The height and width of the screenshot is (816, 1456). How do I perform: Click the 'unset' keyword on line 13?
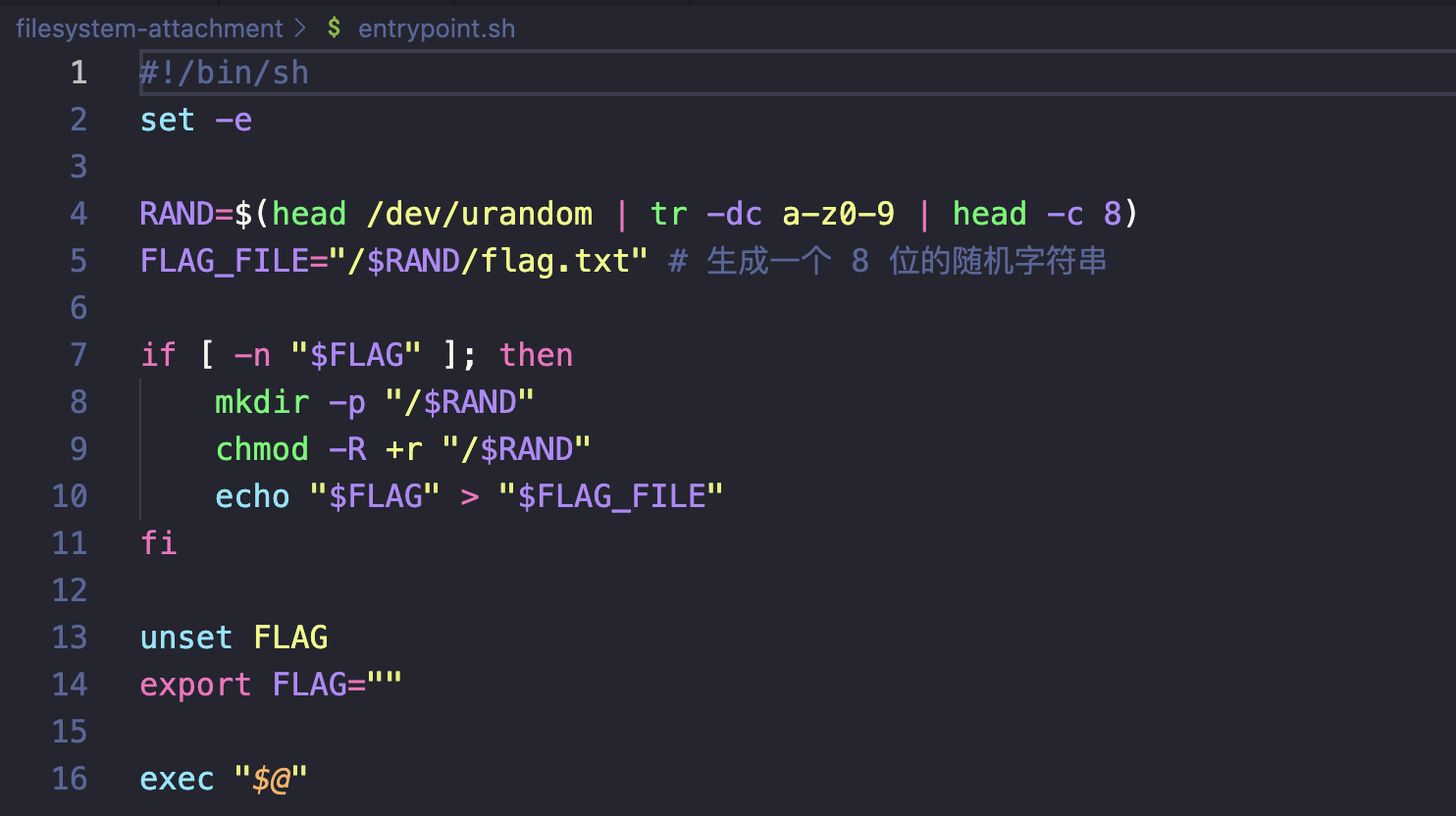click(186, 637)
